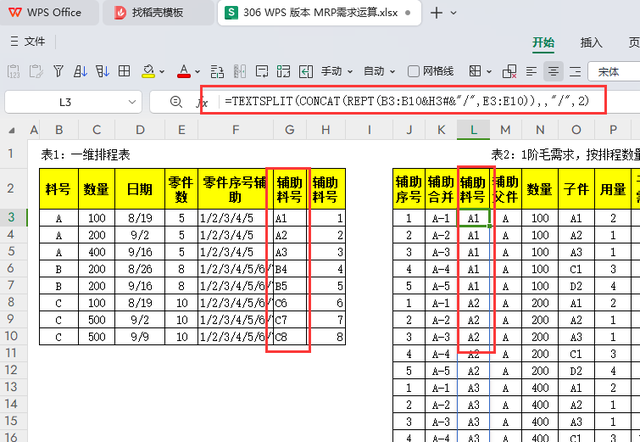640x442 pixels.
Task: Click cell C7 with value 200
Action: pyautogui.click(x=97, y=286)
